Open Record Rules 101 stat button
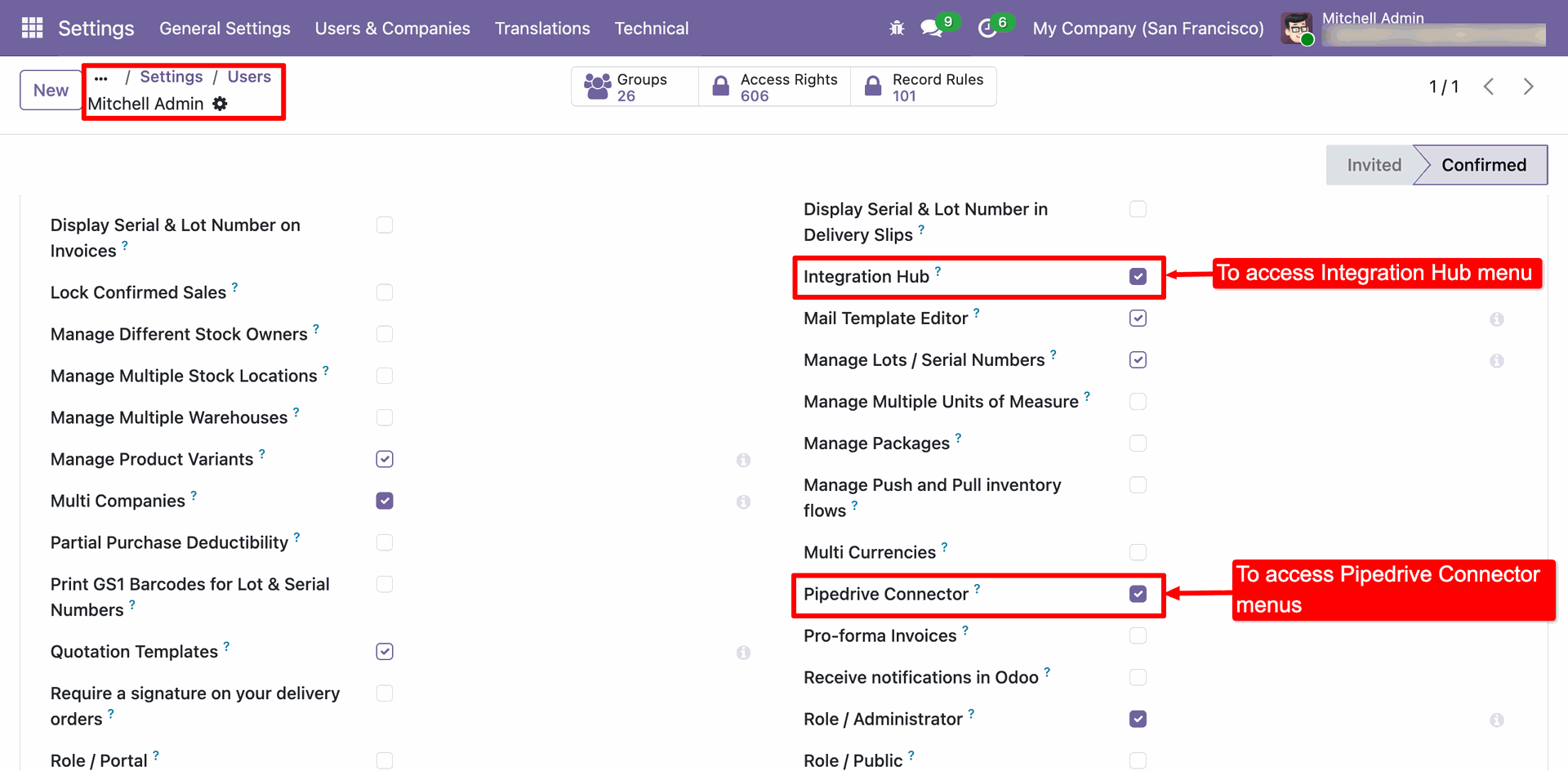Image resolution: width=1568 pixels, height=771 pixels. click(x=924, y=87)
